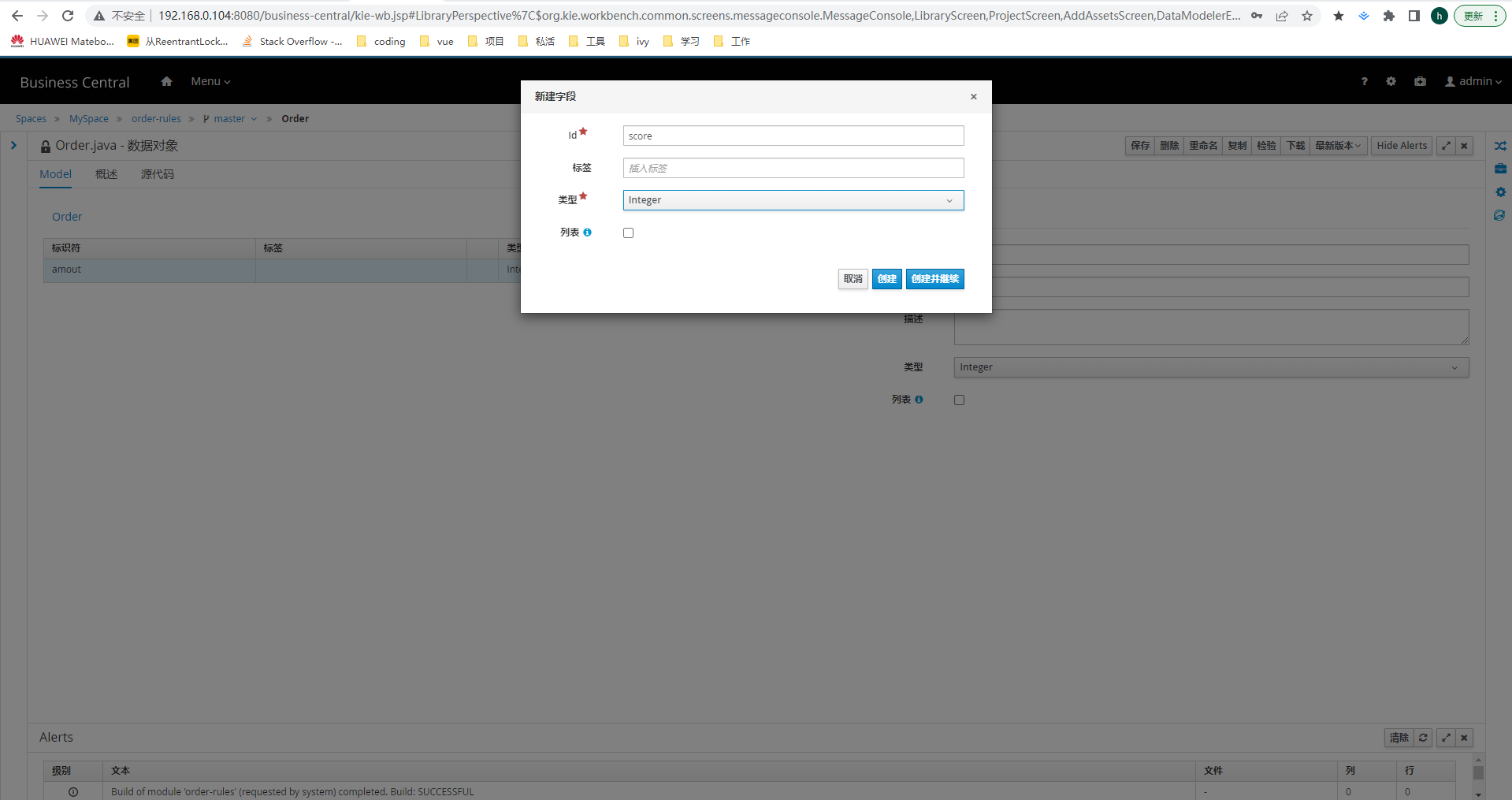
Task: Click the info icon beside dialog 列表 label
Action: tap(587, 233)
